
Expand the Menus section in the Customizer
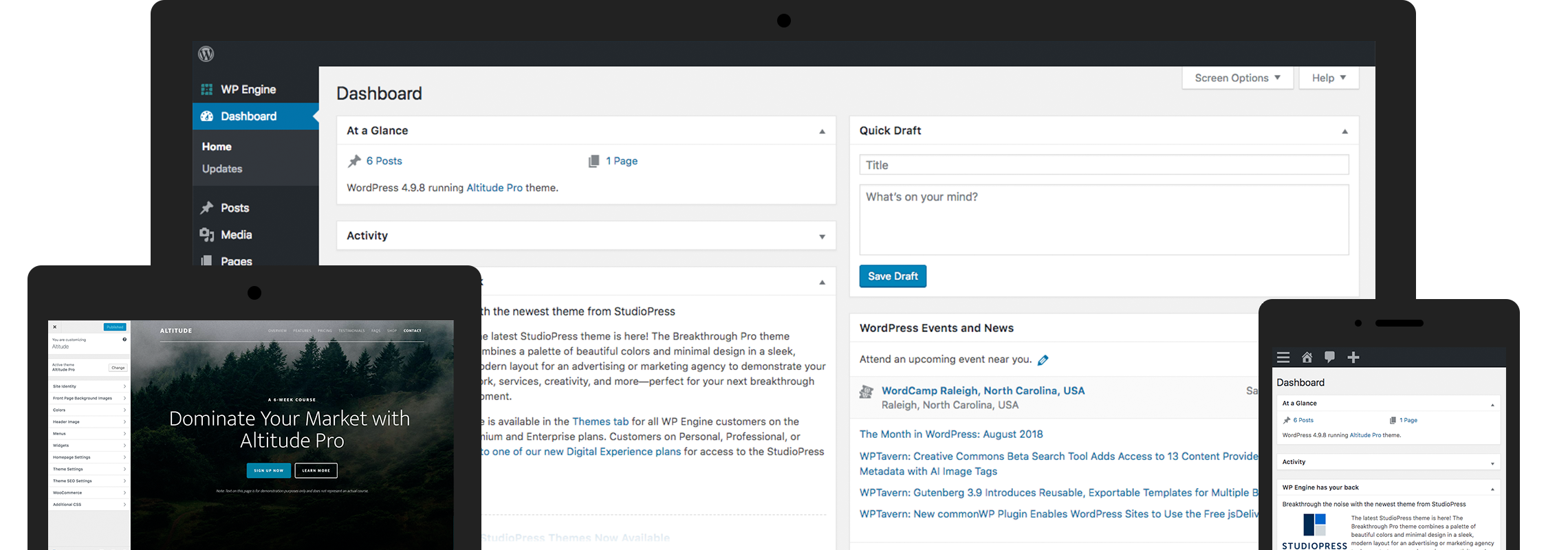(89, 433)
